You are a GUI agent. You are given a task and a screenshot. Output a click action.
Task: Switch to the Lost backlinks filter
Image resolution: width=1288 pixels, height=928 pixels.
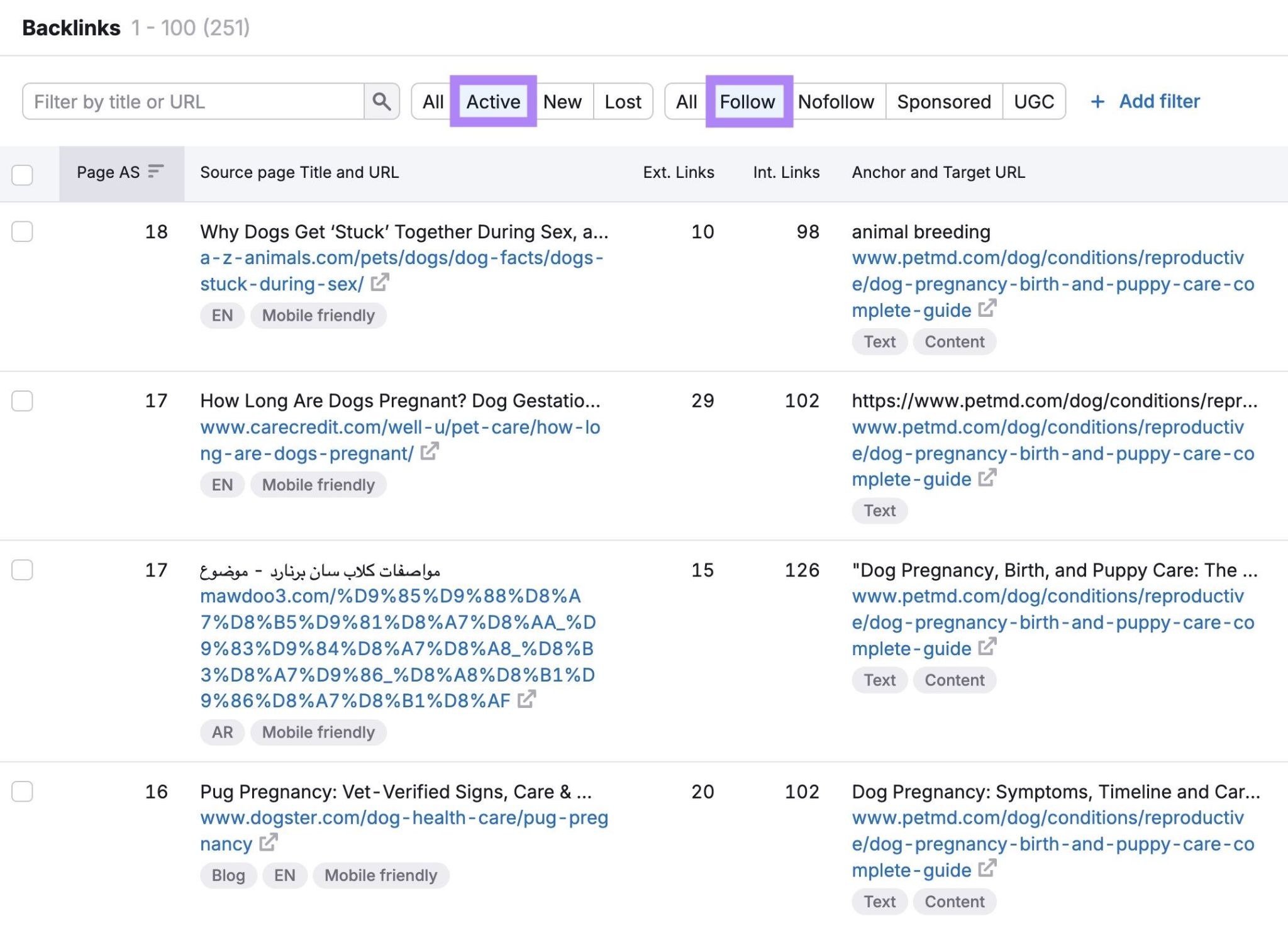(622, 101)
